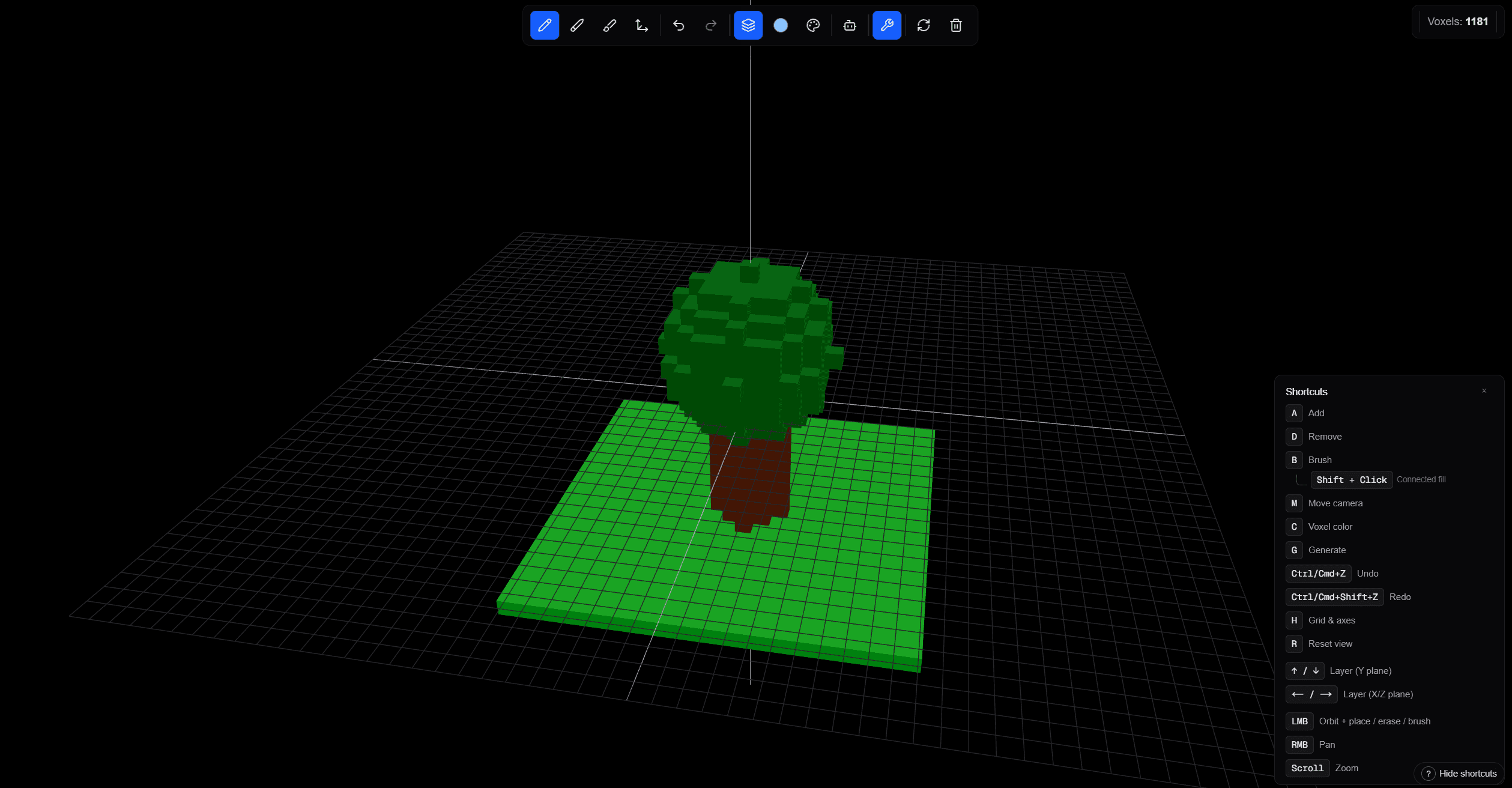
Task: Close the Shortcuts panel with the X
Action: click(x=1484, y=390)
